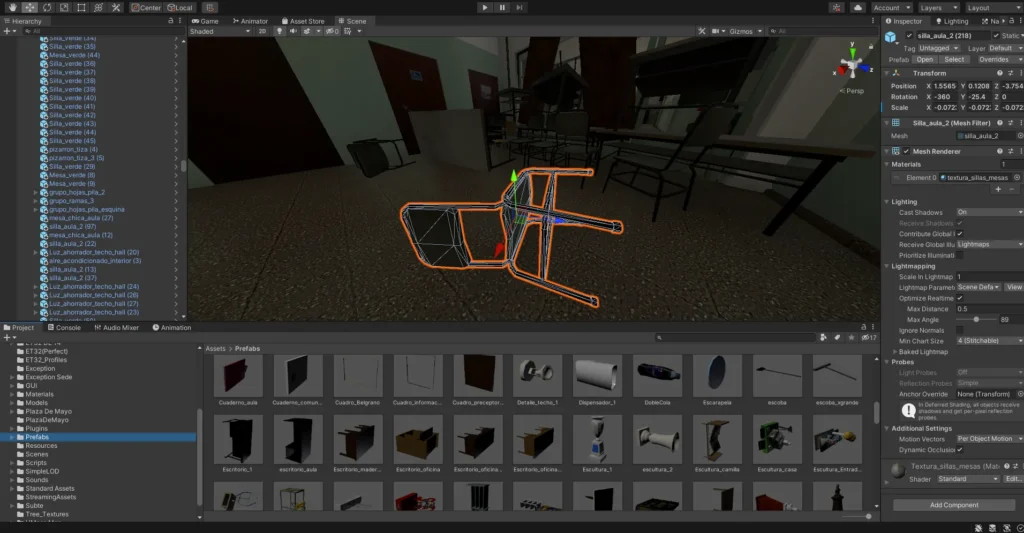This screenshot has width=1024, height=533.
Task: Open the Console tab
Action: point(64,327)
